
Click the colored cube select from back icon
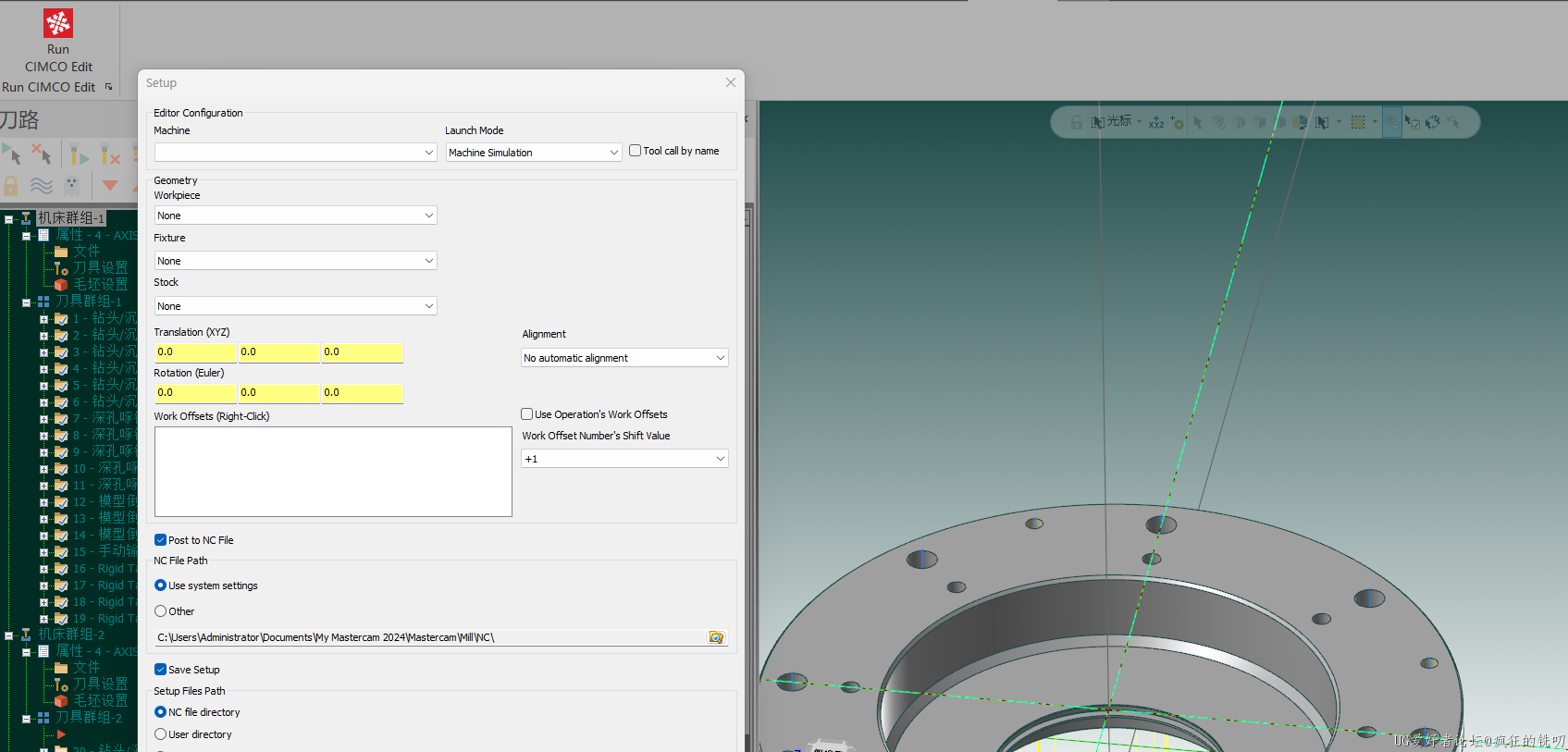click(1301, 122)
